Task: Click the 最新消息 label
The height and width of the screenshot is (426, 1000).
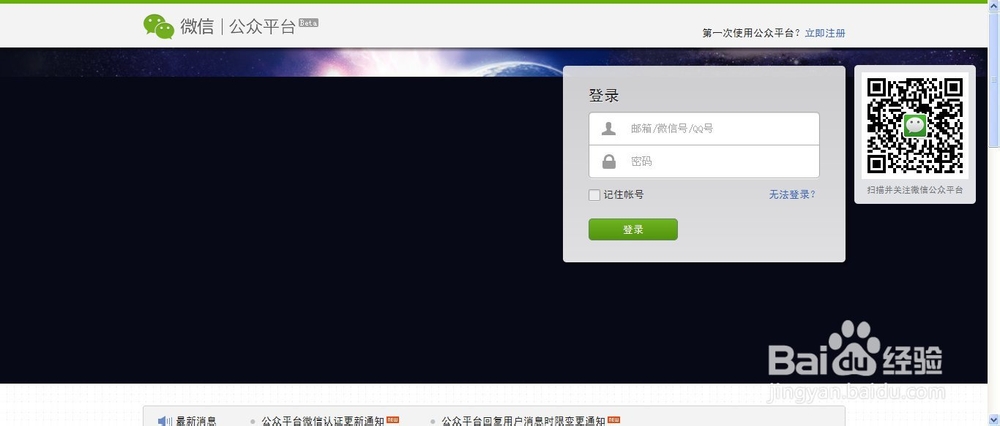Action: pos(196,421)
